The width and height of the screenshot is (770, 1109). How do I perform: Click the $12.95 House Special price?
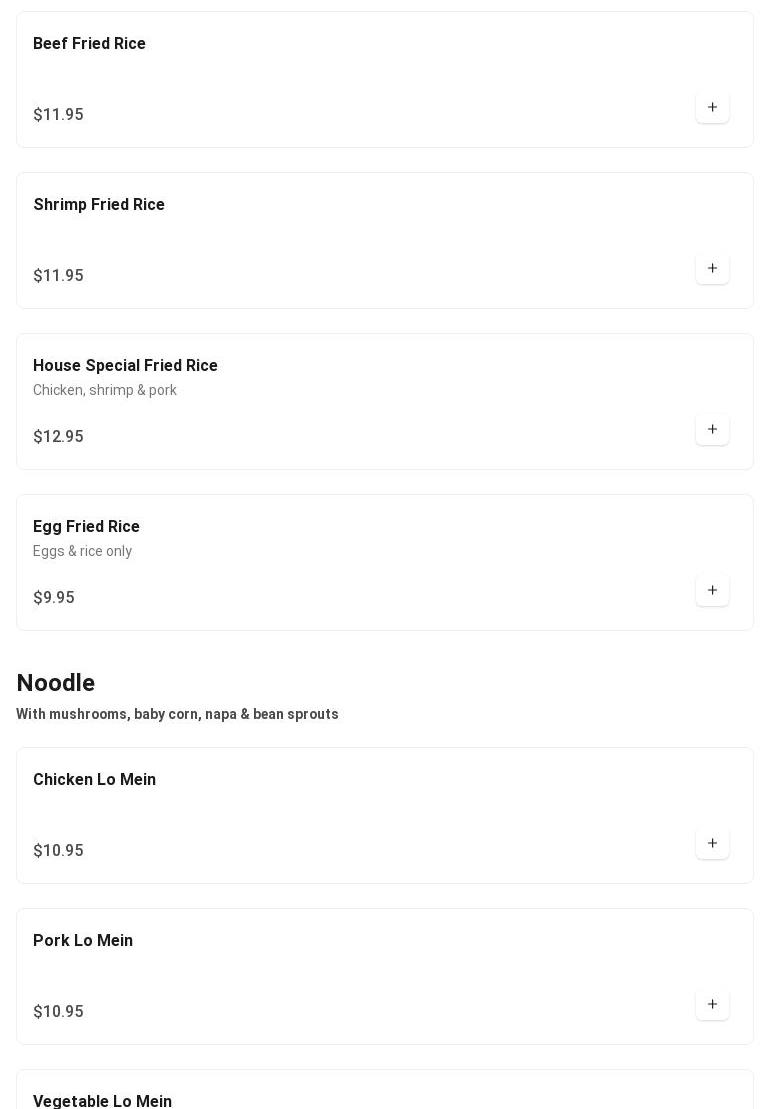(58, 436)
